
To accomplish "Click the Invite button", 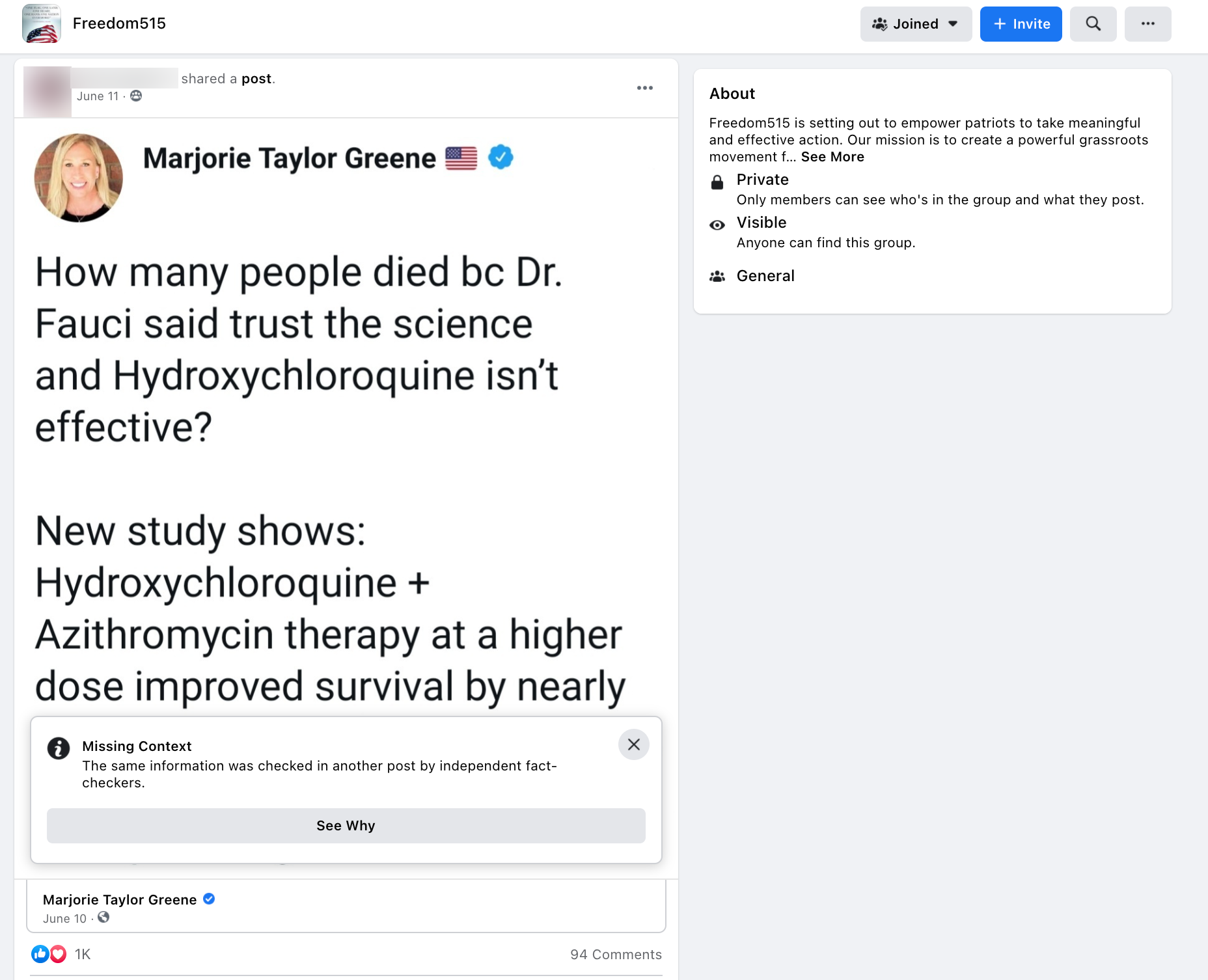I will tap(1021, 23).
